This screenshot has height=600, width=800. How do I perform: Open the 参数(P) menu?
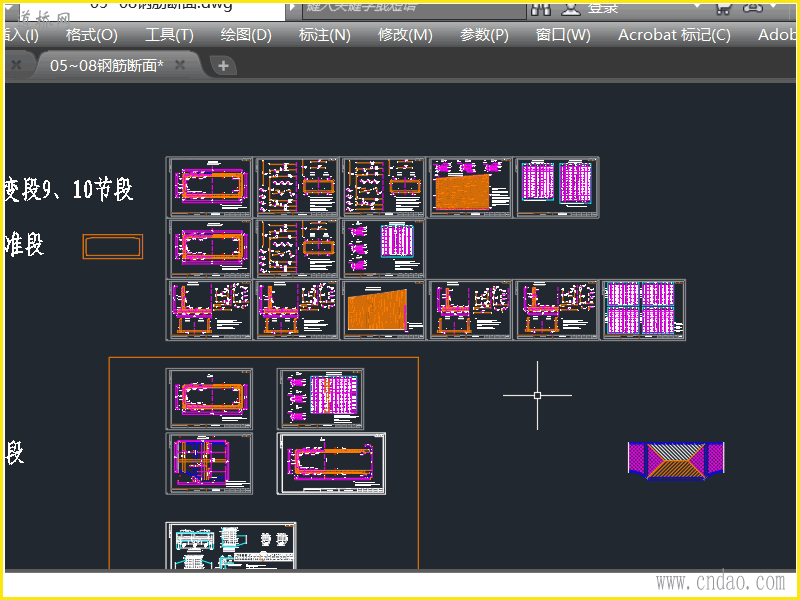point(484,35)
